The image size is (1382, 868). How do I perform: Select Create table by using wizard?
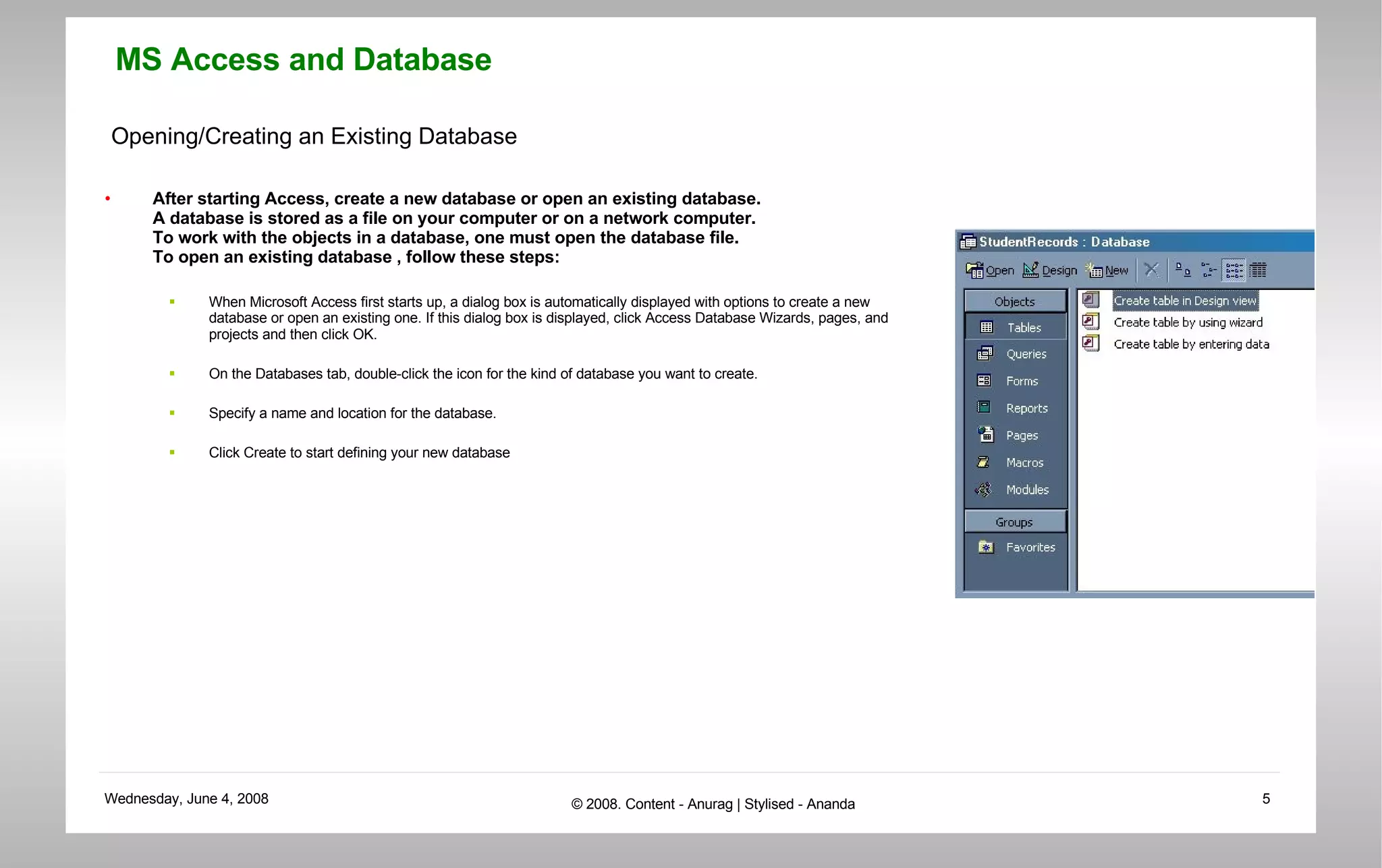tap(1188, 322)
